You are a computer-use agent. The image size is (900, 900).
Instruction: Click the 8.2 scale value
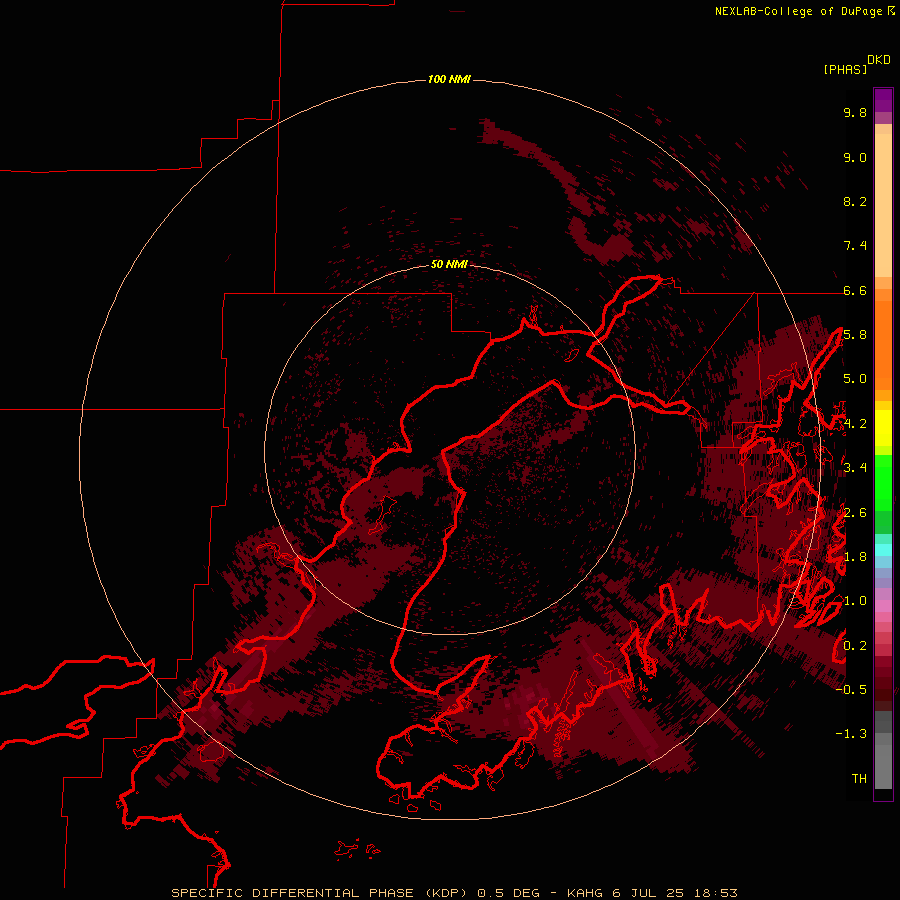855,202
